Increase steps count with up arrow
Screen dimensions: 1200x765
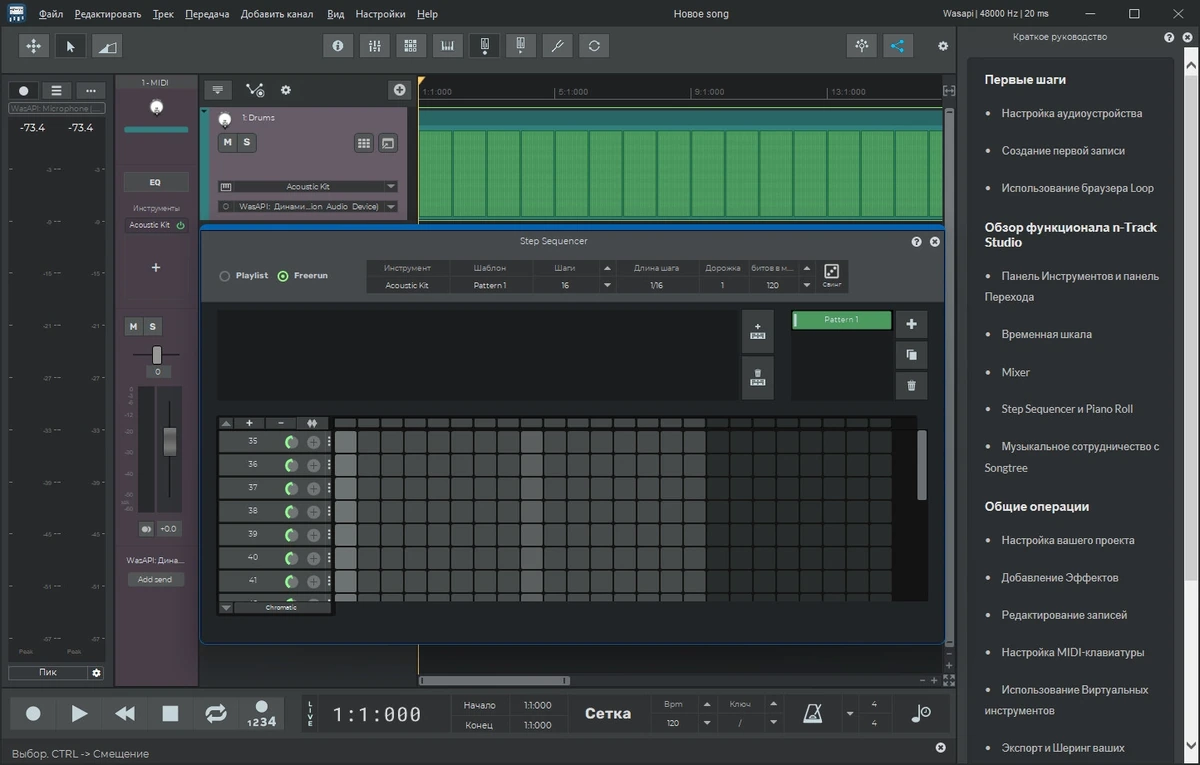tap(607, 268)
